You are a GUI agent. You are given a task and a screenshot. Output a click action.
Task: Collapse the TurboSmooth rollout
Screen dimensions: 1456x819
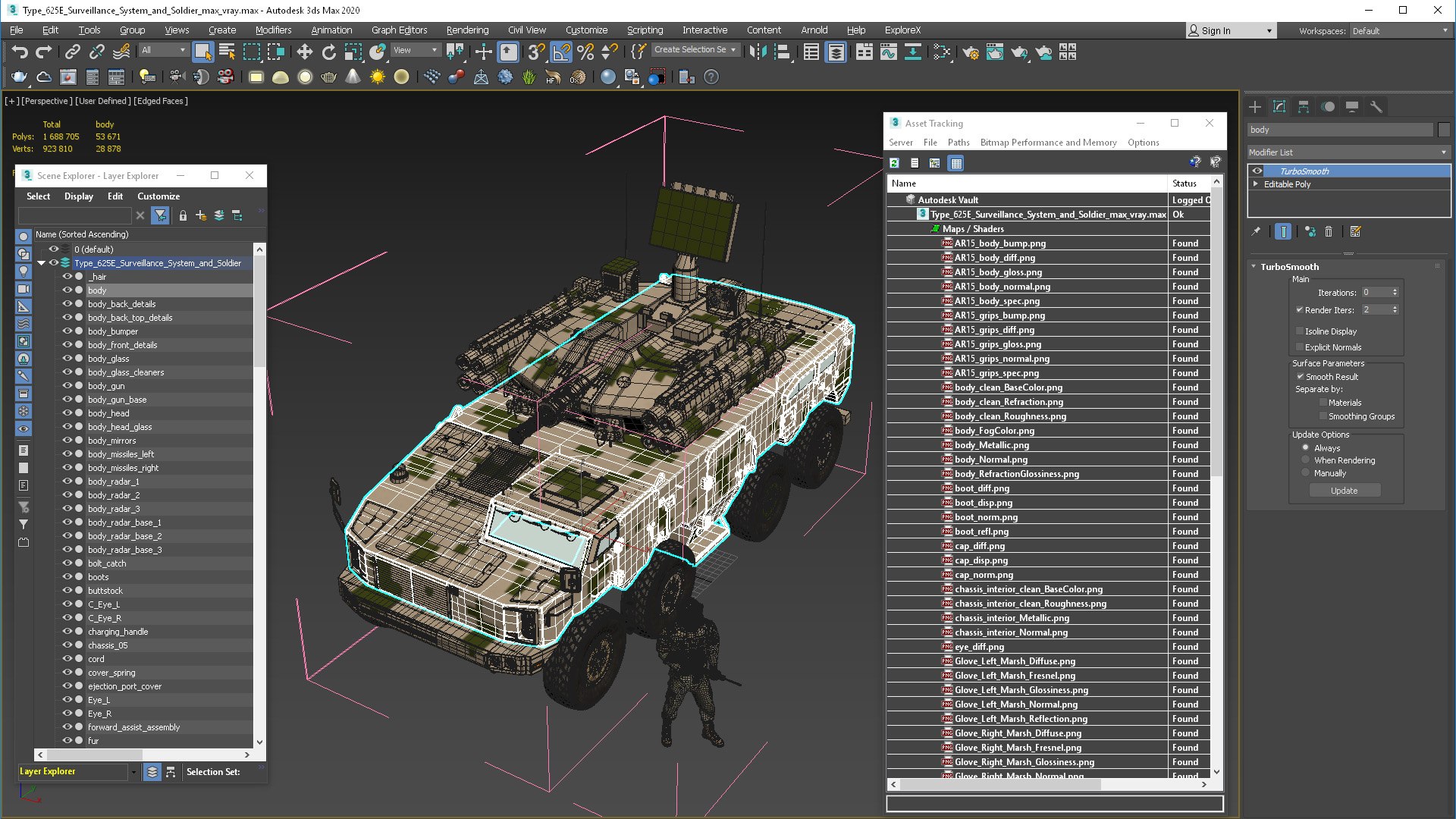[1254, 267]
